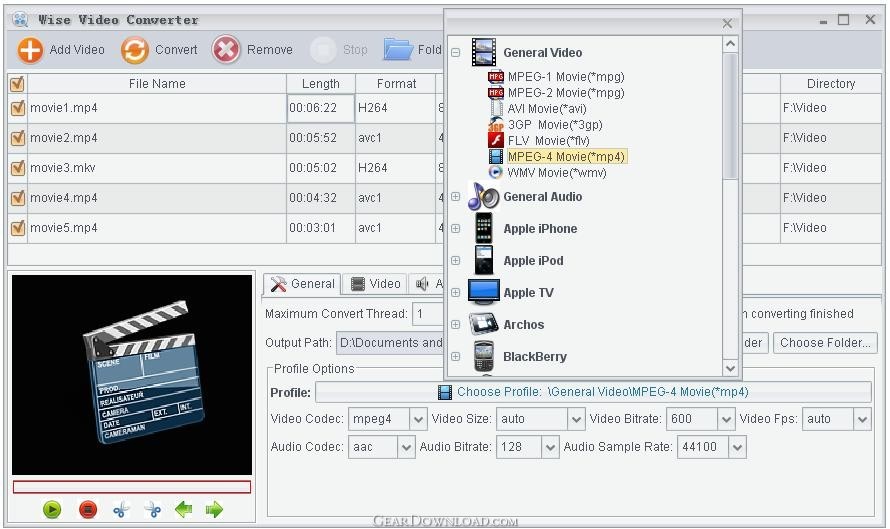
Task: Click the Choose Profile button
Action: click(x=593, y=392)
